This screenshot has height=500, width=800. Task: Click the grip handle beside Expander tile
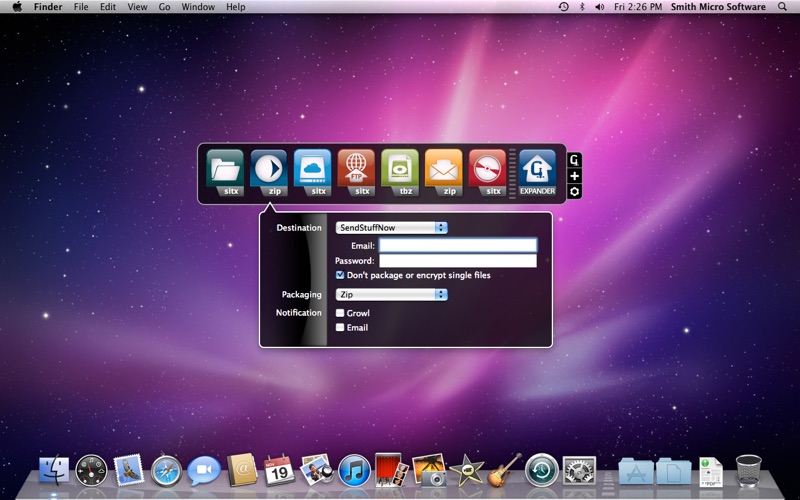[x=512, y=173]
